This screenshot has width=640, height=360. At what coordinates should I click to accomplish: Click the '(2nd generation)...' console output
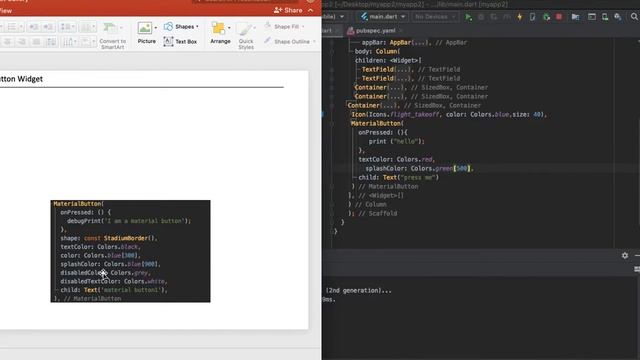click(x=358, y=291)
